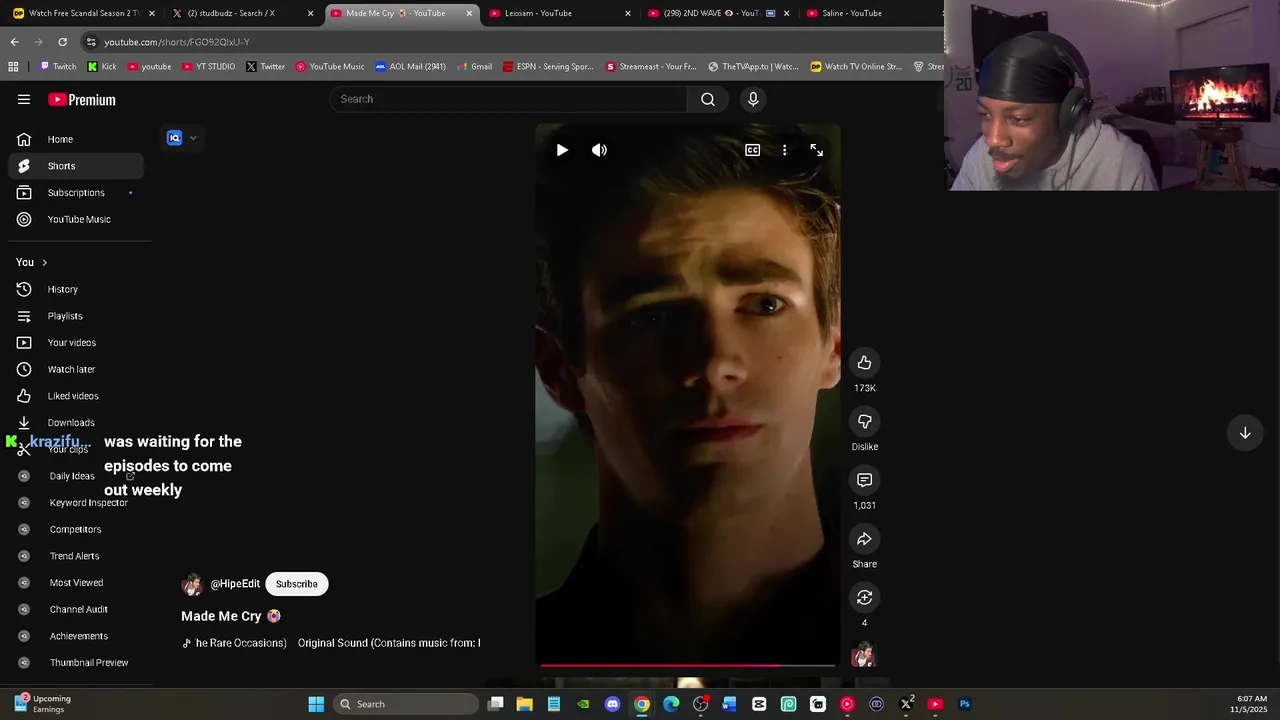Expand the vidIQ dropdown arrow

coord(193,138)
